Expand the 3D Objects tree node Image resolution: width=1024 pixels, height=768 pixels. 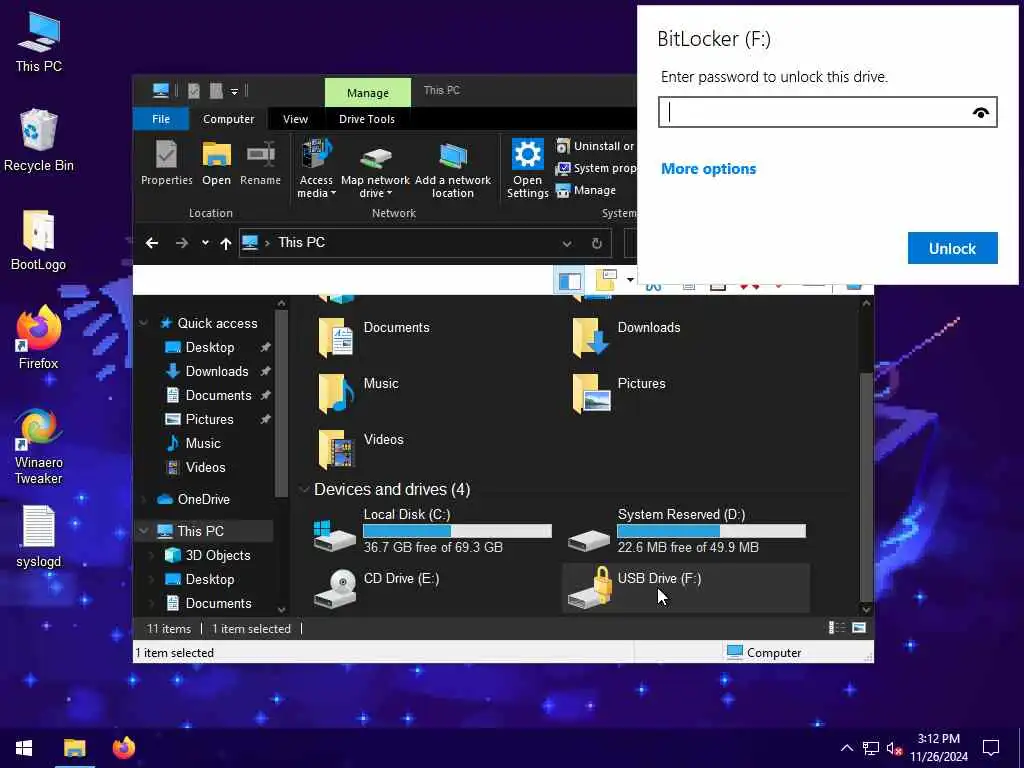coord(152,556)
